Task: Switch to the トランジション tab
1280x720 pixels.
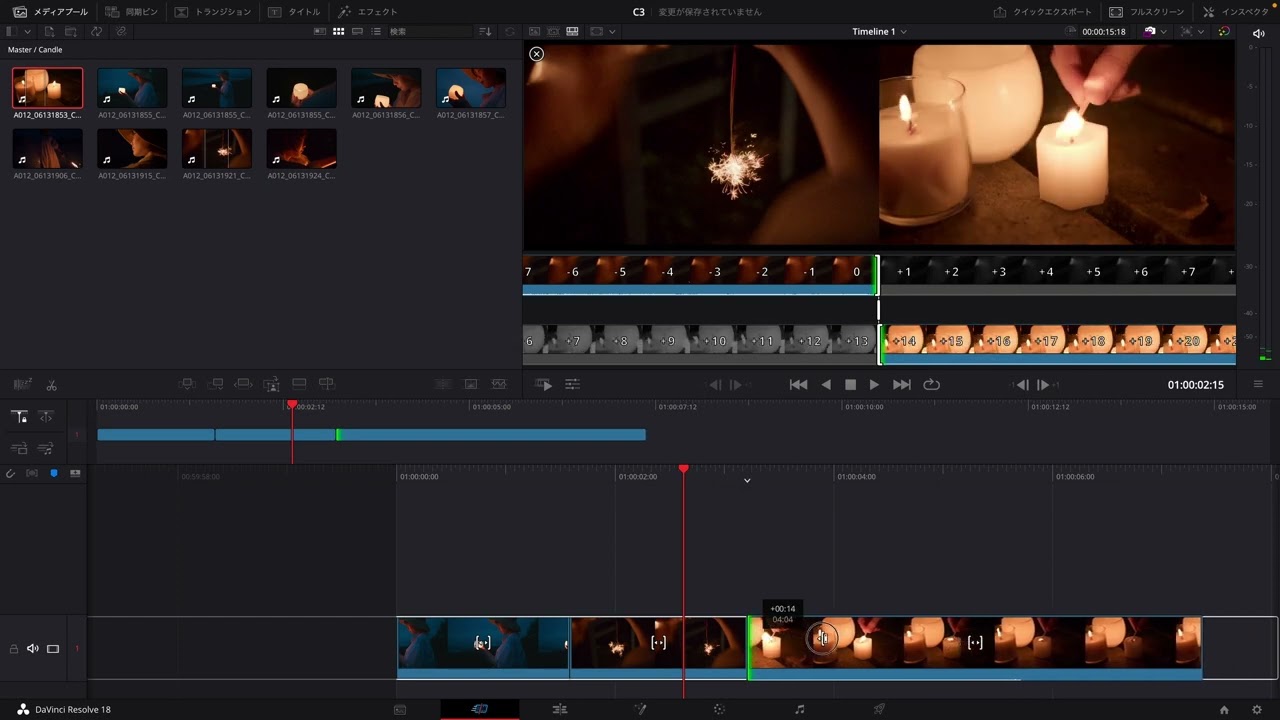Action: pos(212,12)
